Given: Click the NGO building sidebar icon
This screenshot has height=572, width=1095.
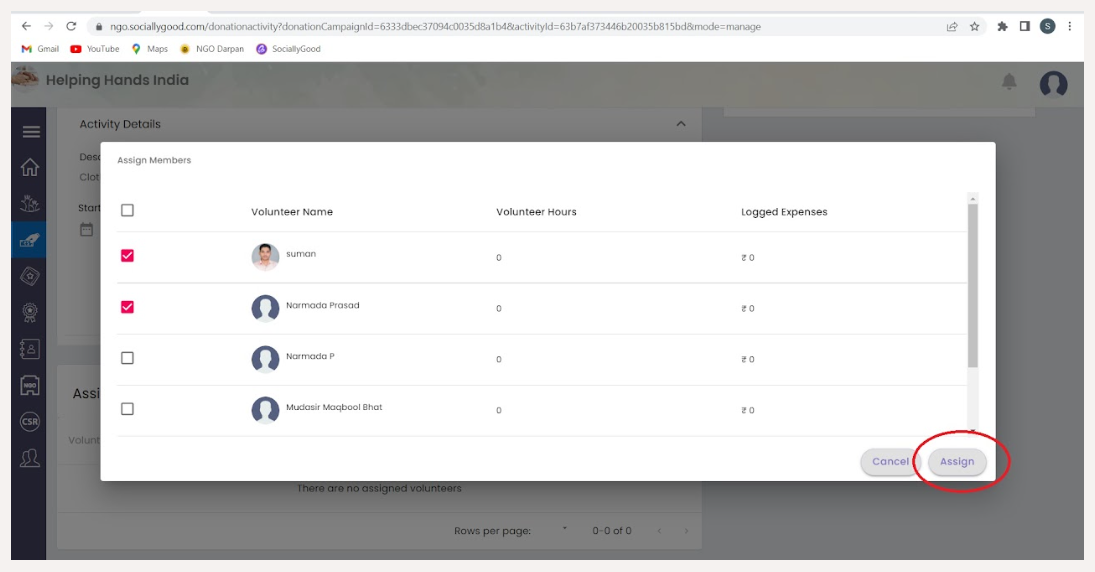Looking at the screenshot, I should pyautogui.click(x=30, y=386).
